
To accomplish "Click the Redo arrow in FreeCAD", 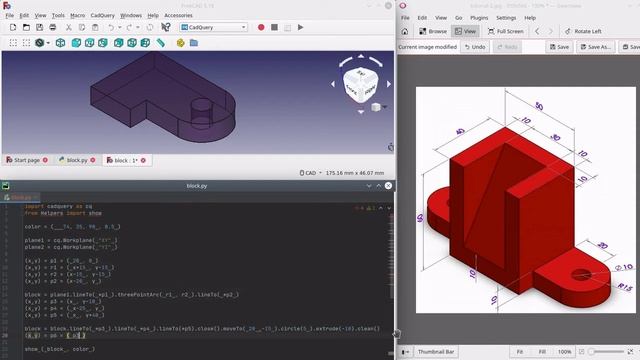I will tap(129, 27).
